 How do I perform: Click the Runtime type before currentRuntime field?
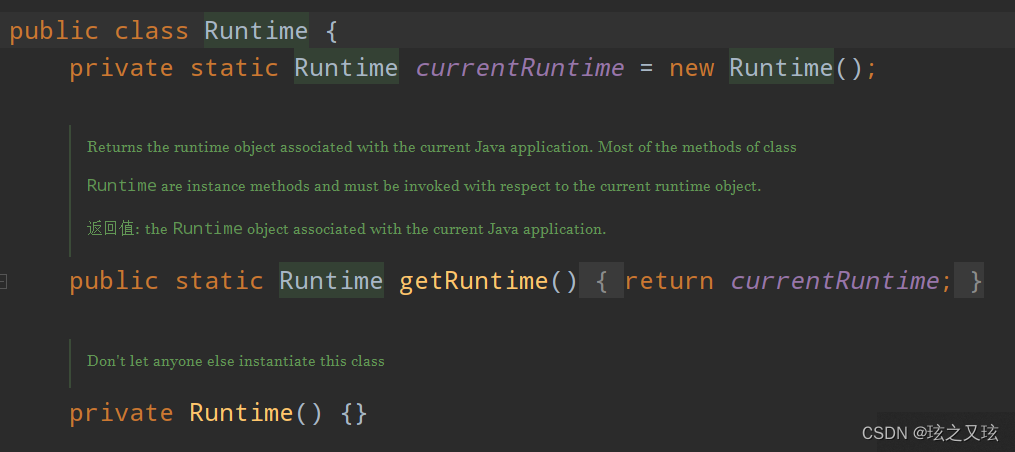click(346, 67)
